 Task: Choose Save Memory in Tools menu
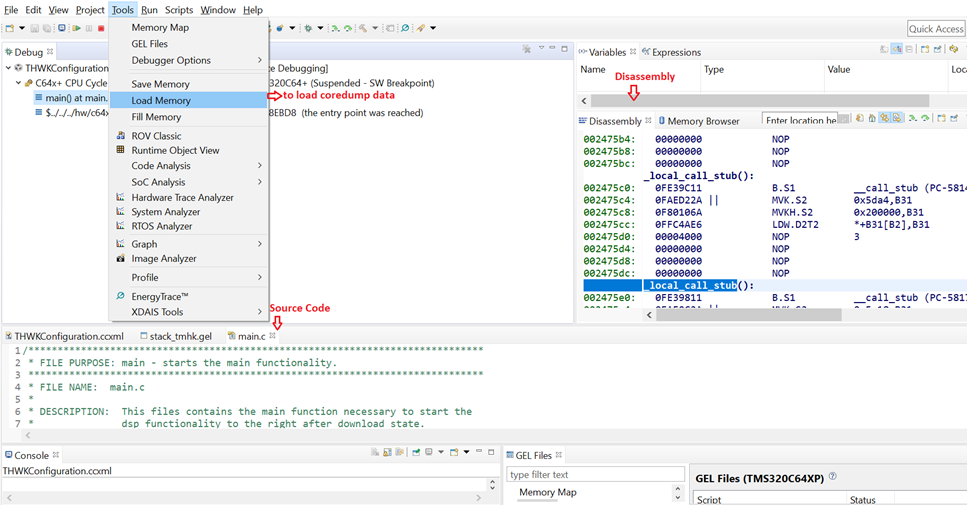pyautogui.click(x=188, y=84)
